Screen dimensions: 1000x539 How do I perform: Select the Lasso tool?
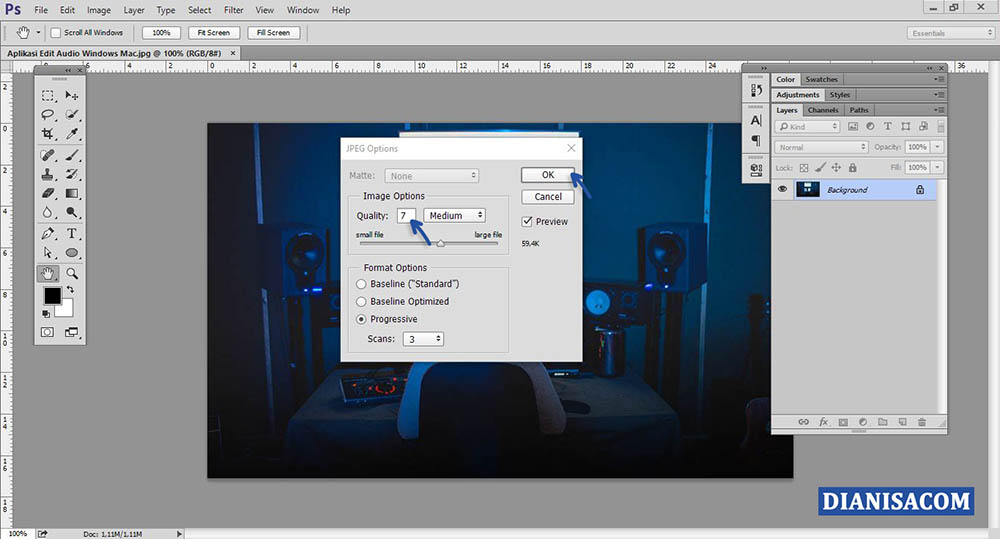tap(48, 115)
